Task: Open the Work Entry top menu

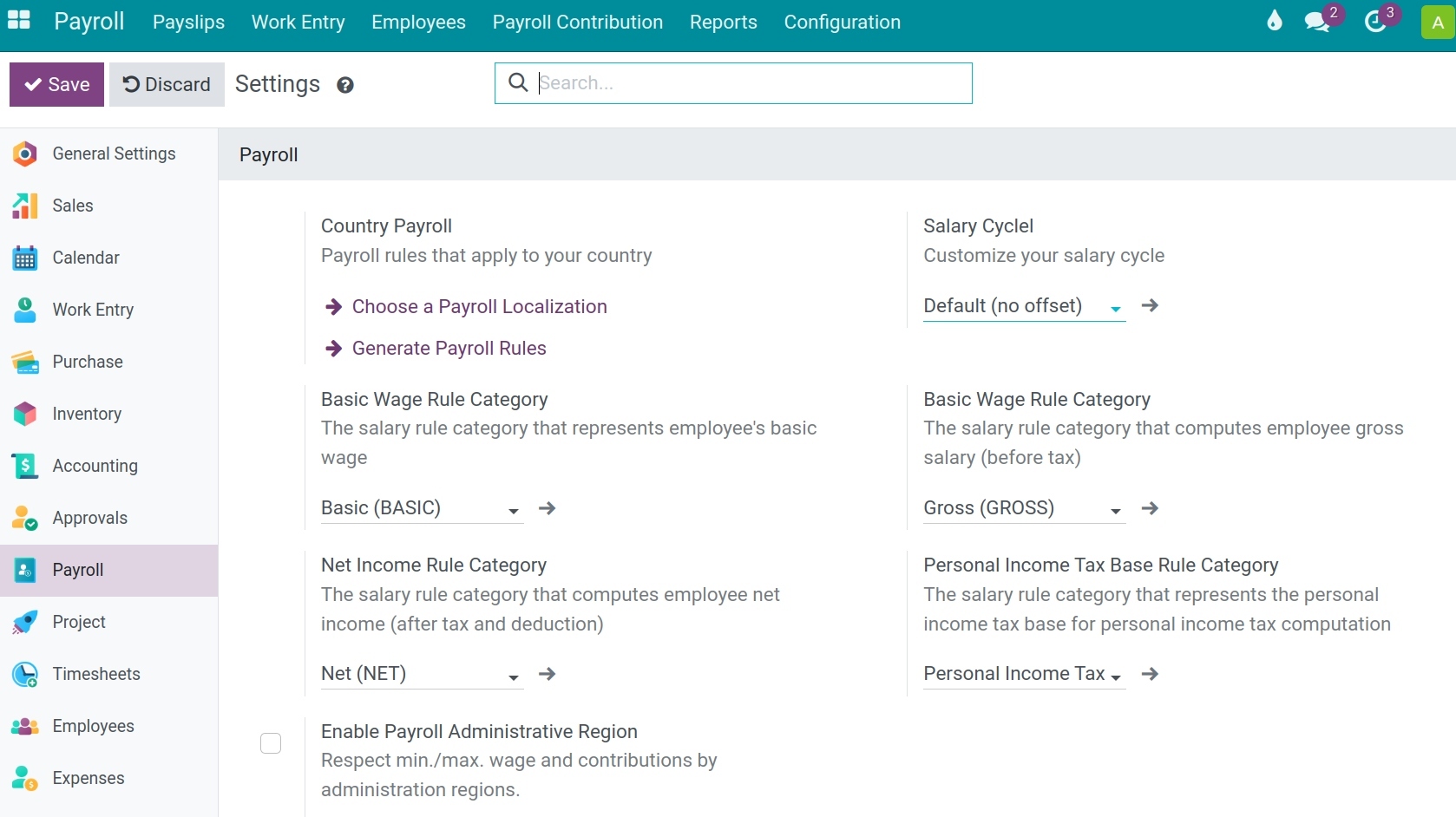Action: point(298,23)
